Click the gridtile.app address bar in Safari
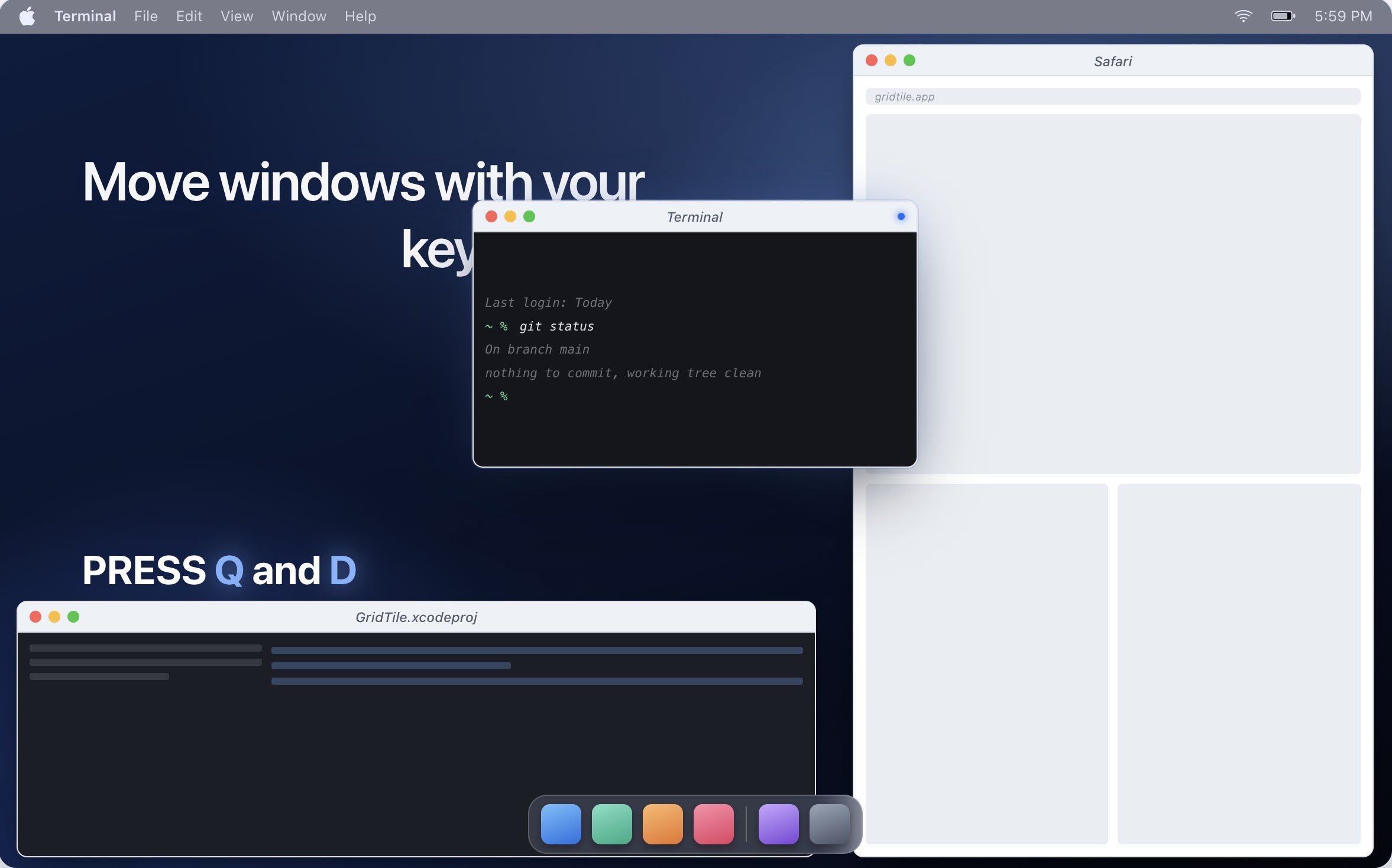This screenshot has height=868, width=1392. pyautogui.click(x=1113, y=96)
